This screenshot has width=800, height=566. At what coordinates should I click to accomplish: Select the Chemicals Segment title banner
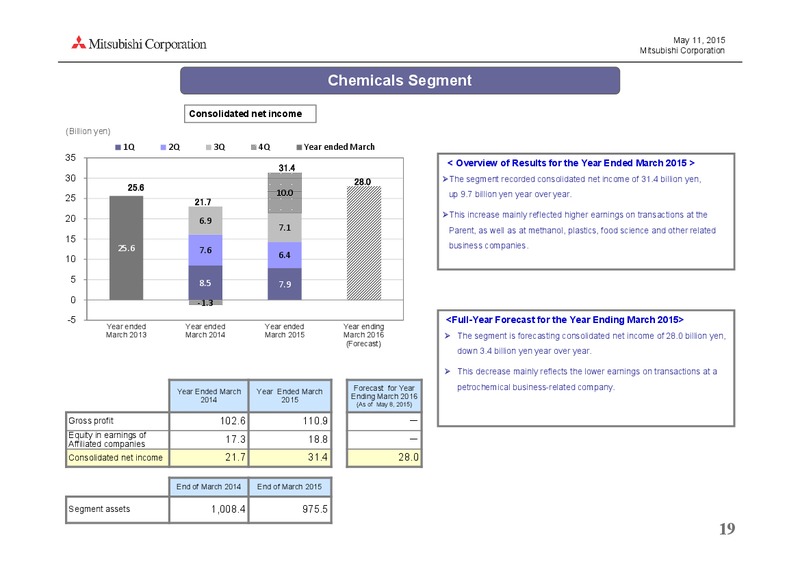click(x=399, y=81)
